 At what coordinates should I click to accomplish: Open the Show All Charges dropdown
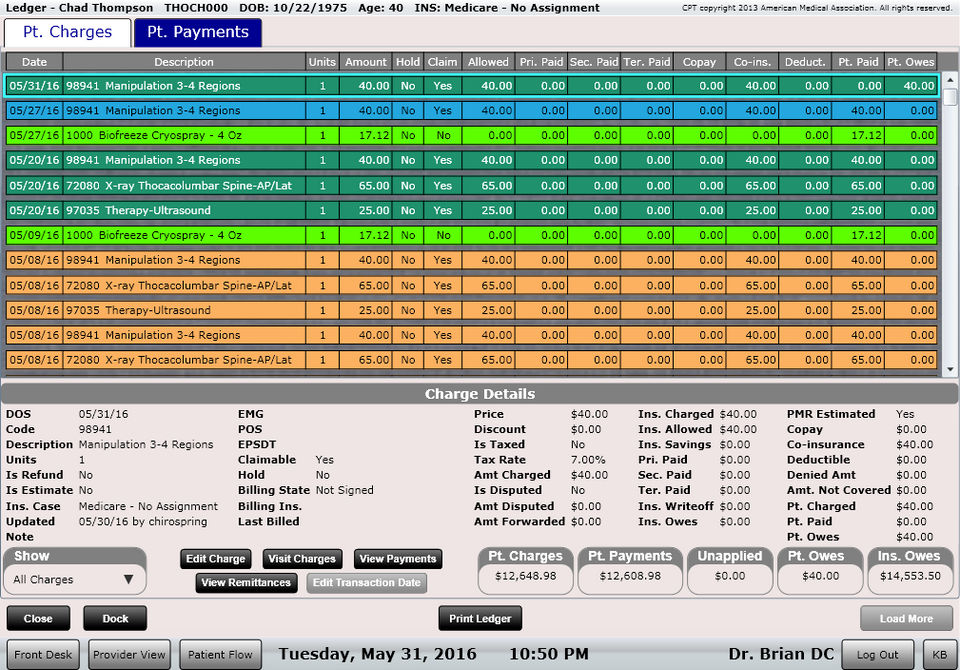pyautogui.click(x=75, y=579)
